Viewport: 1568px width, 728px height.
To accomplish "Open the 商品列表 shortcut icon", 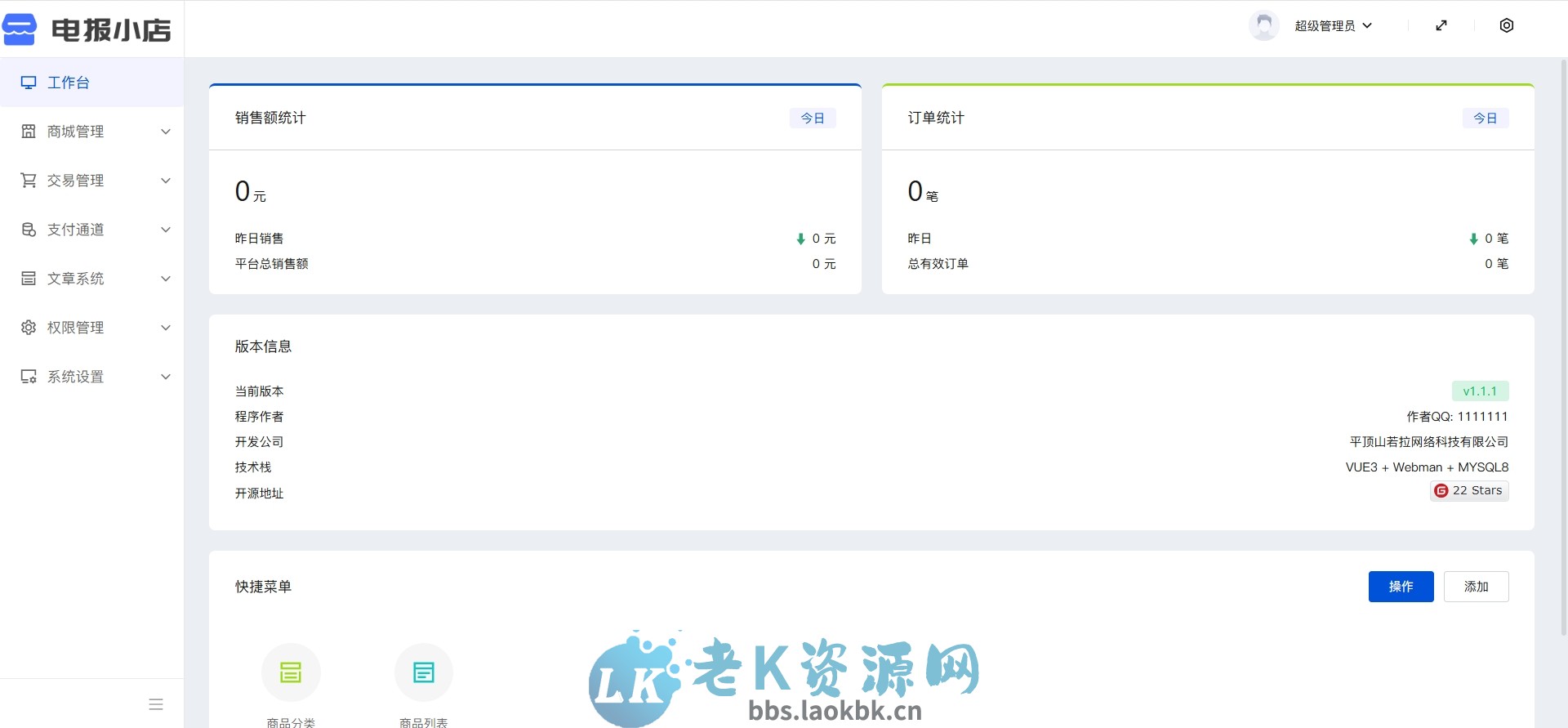I will click(424, 672).
